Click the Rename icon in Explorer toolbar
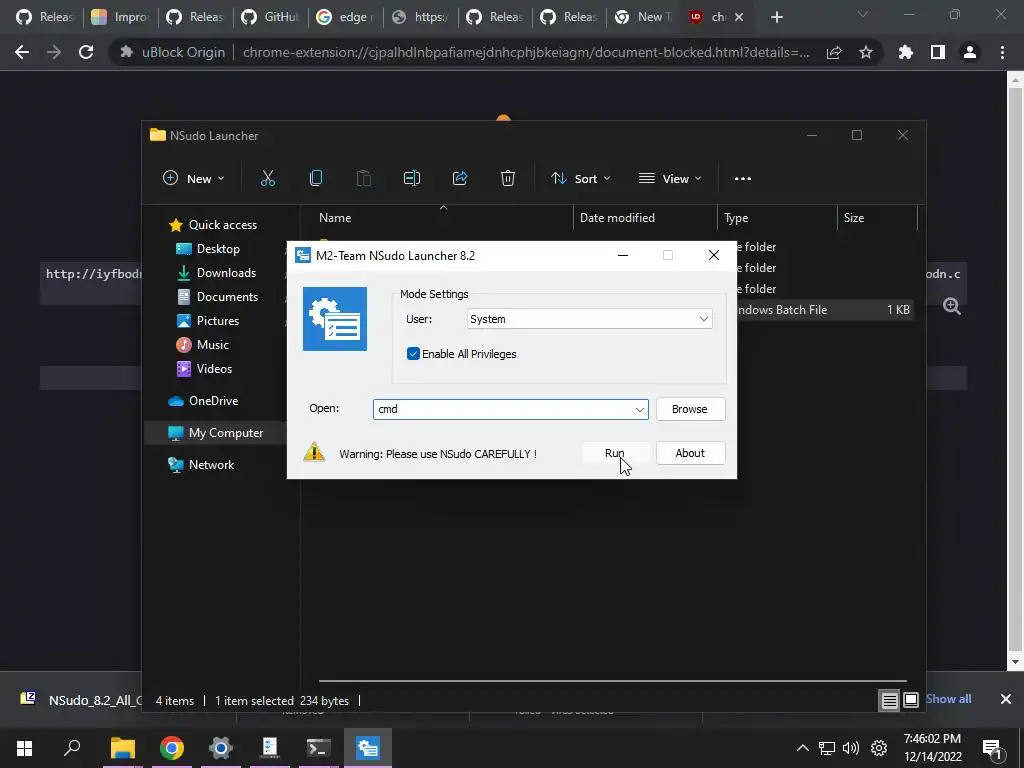This screenshot has width=1024, height=768. pyautogui.click(x=412, y=178)
